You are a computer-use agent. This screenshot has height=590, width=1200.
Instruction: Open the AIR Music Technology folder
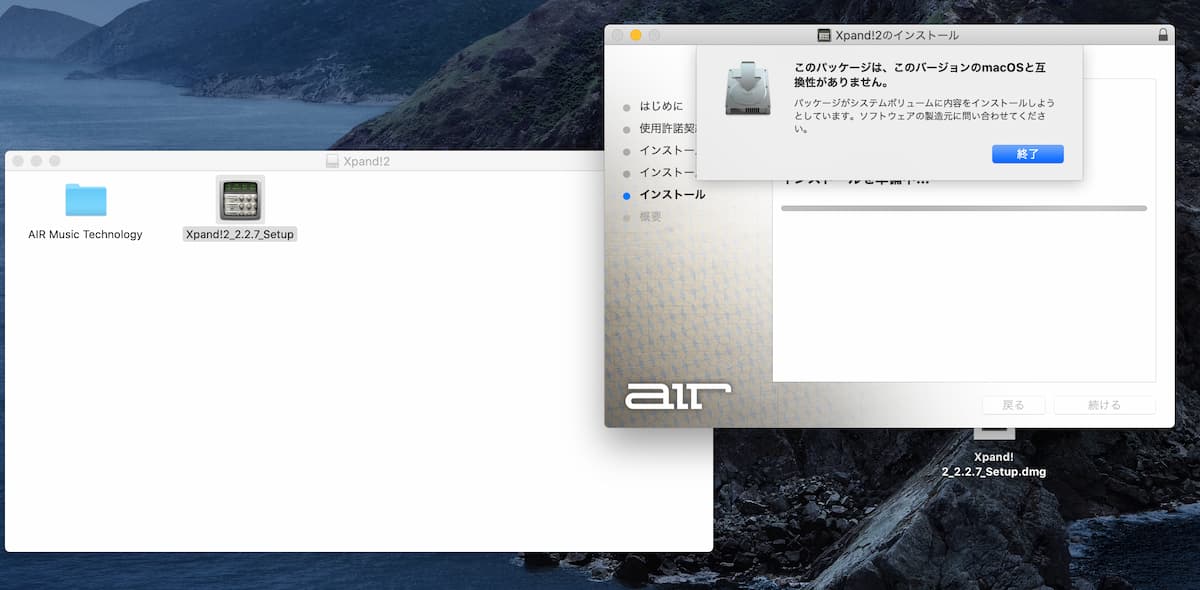click(86, 200)
